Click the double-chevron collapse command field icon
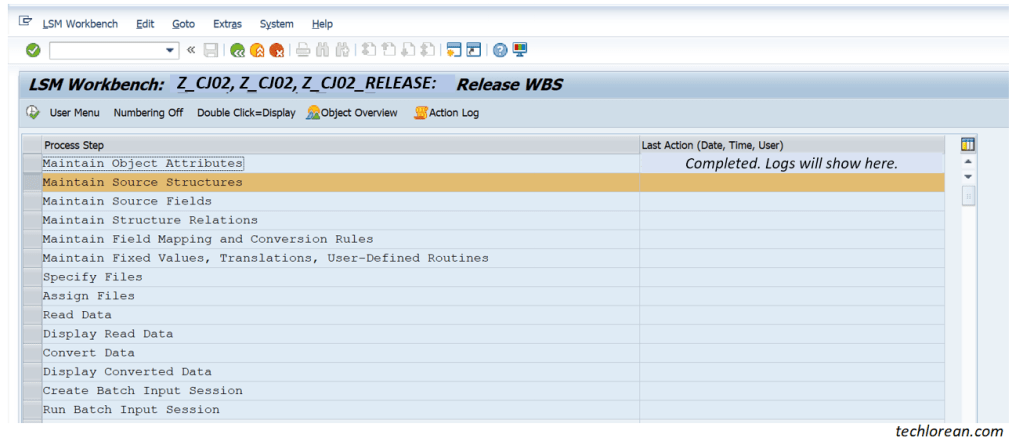The image size is (1023, 445). (191, 50)
